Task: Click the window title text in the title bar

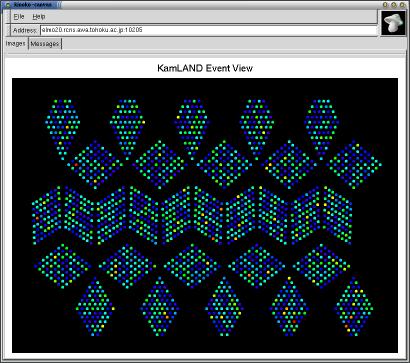Action: point(34,5)
